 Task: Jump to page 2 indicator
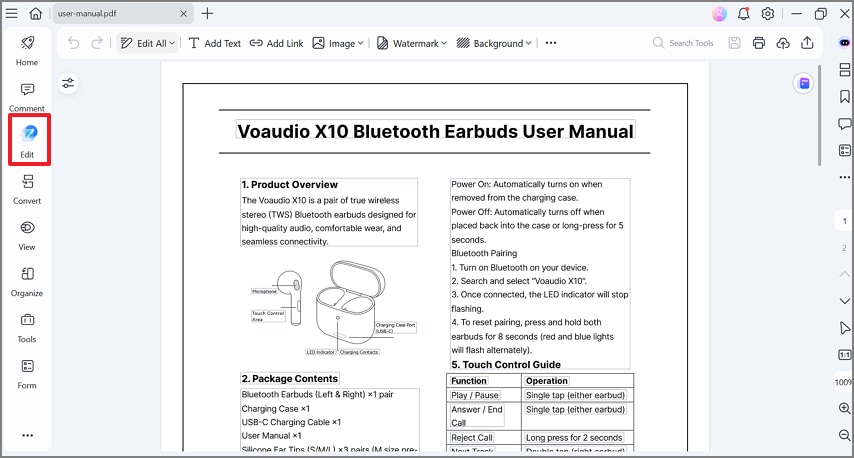point(845,247)
